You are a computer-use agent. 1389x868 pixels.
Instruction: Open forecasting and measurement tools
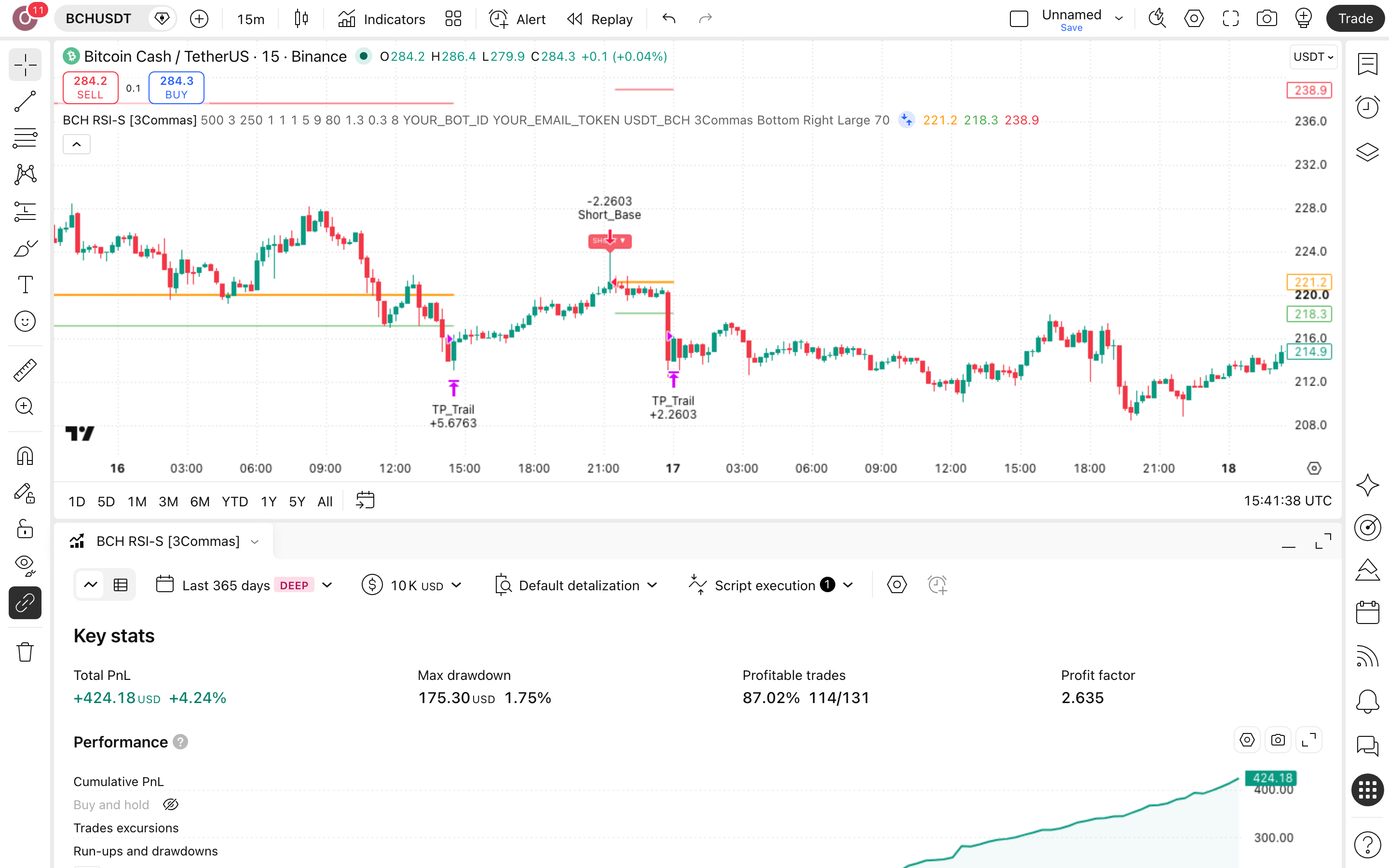pyautogui.click(x=25, y=211)
